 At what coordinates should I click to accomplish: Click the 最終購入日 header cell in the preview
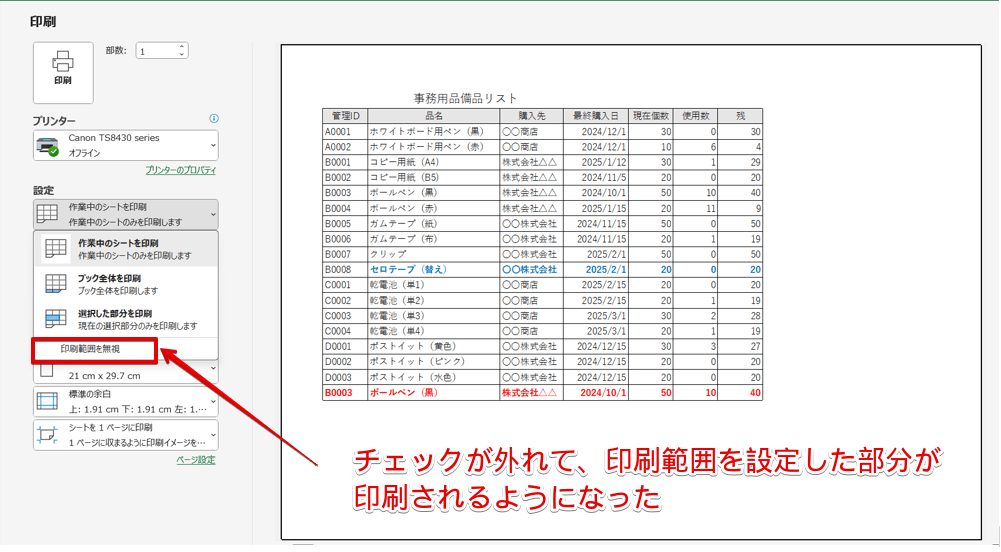(x=596, y=116)
